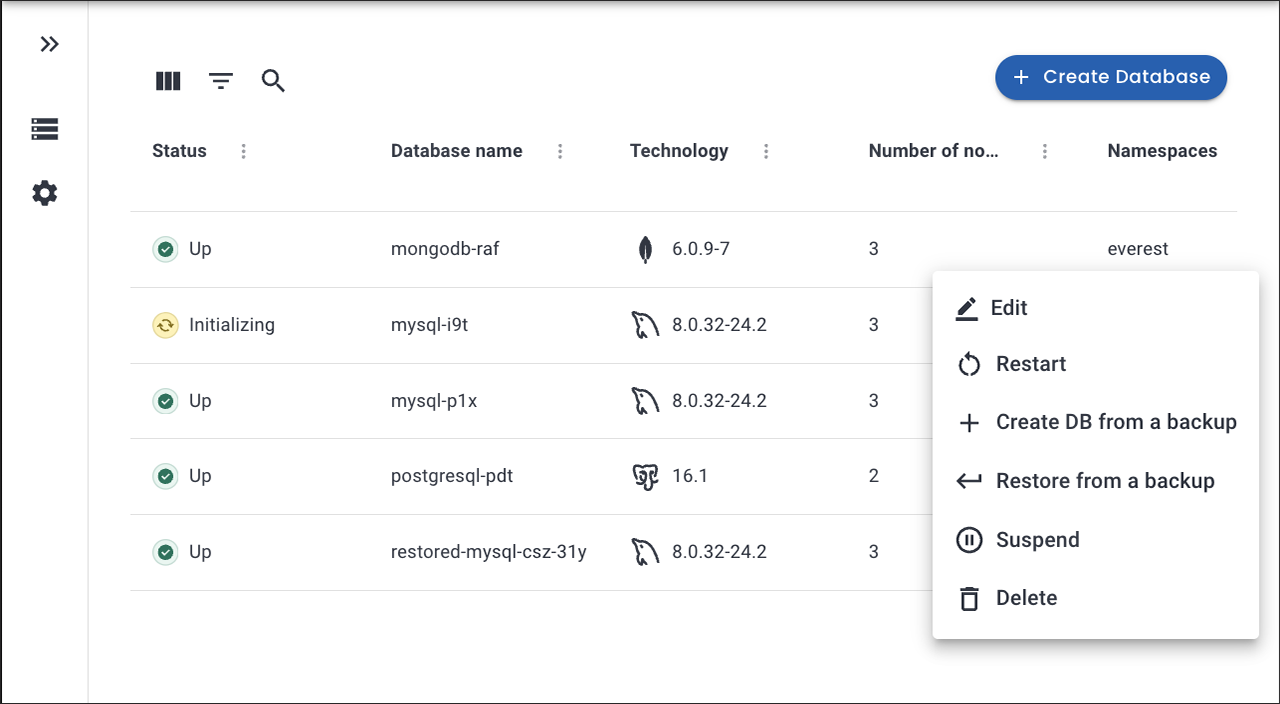Select Create DB from a backup

[1115, 422]
